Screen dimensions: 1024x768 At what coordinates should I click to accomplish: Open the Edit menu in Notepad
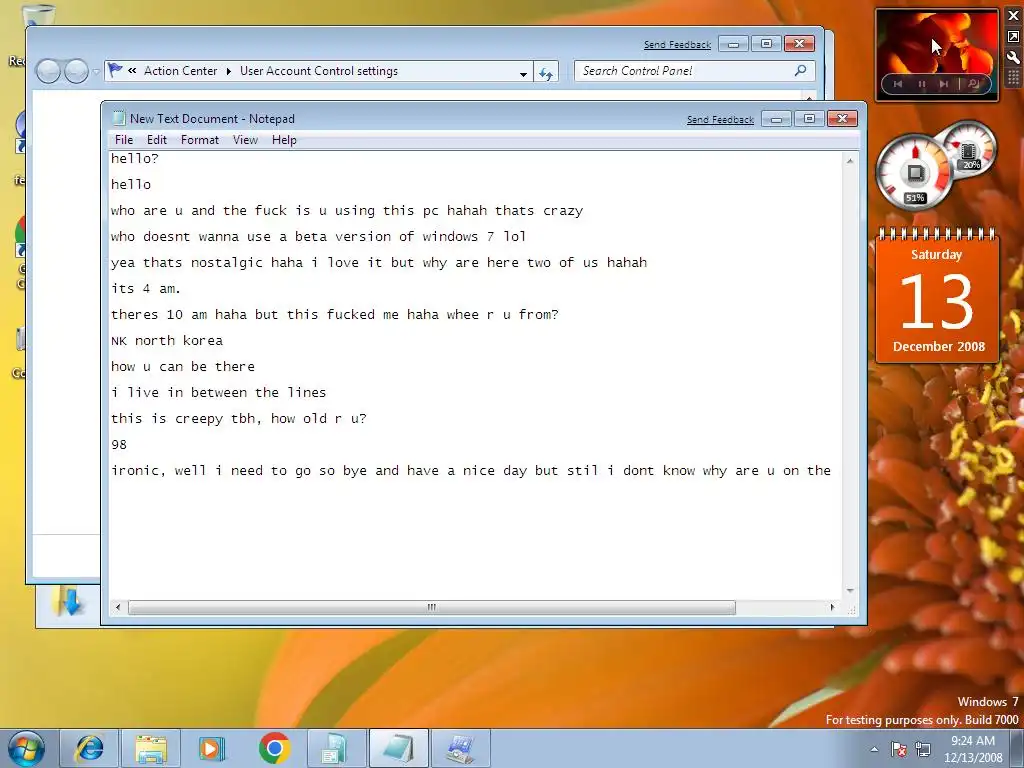point(157,140)
